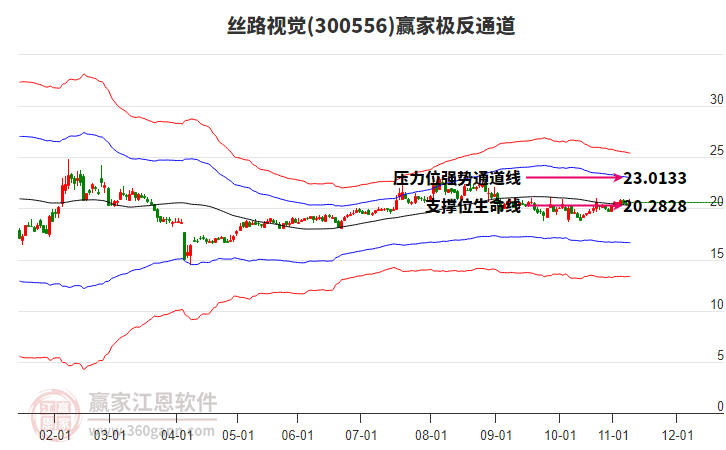Click the 10 price axis label
This screenshot has height=450, width=726.
point(717,304)
